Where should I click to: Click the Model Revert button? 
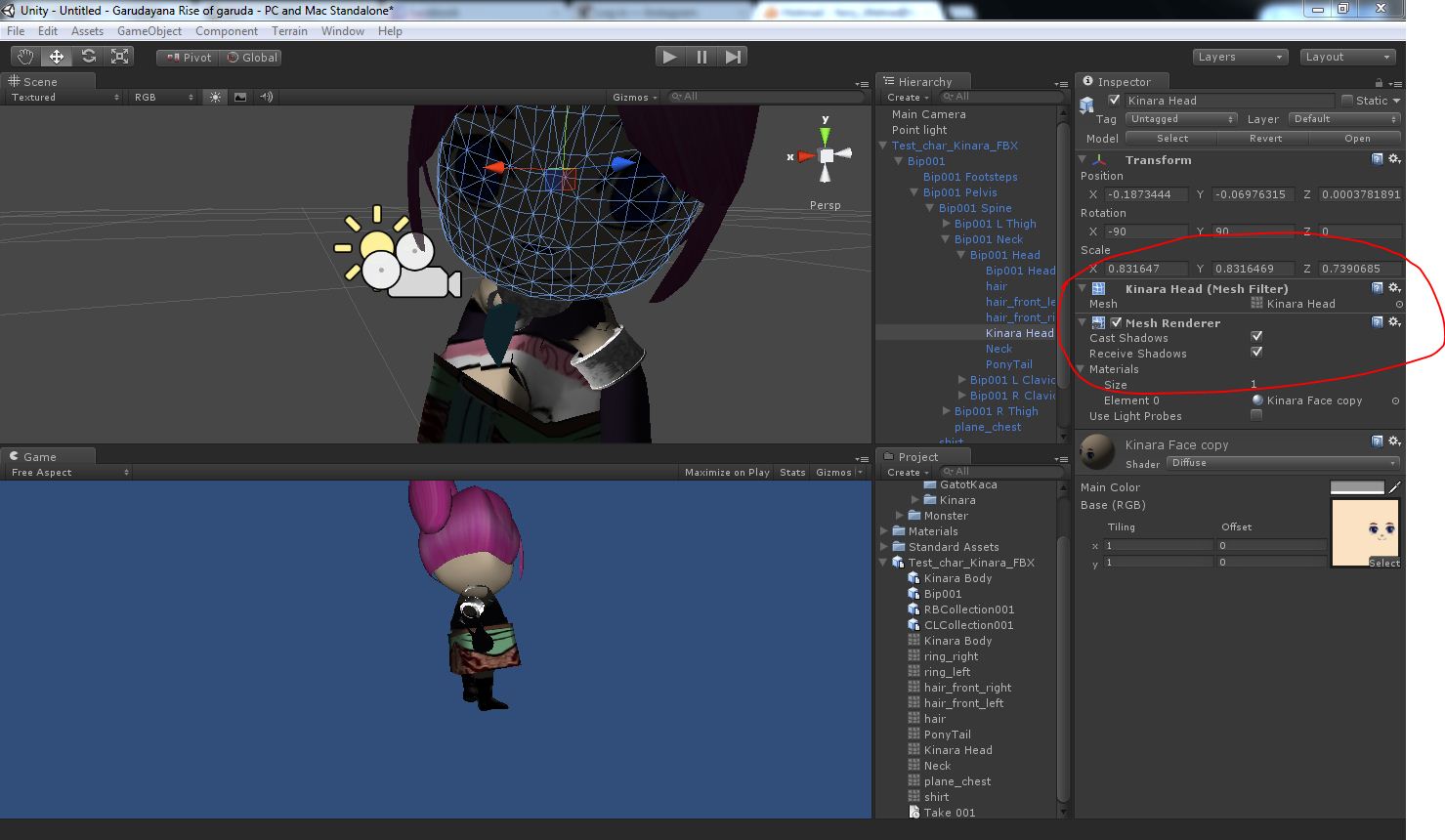pyautogui.click(x=1265, y=139)
